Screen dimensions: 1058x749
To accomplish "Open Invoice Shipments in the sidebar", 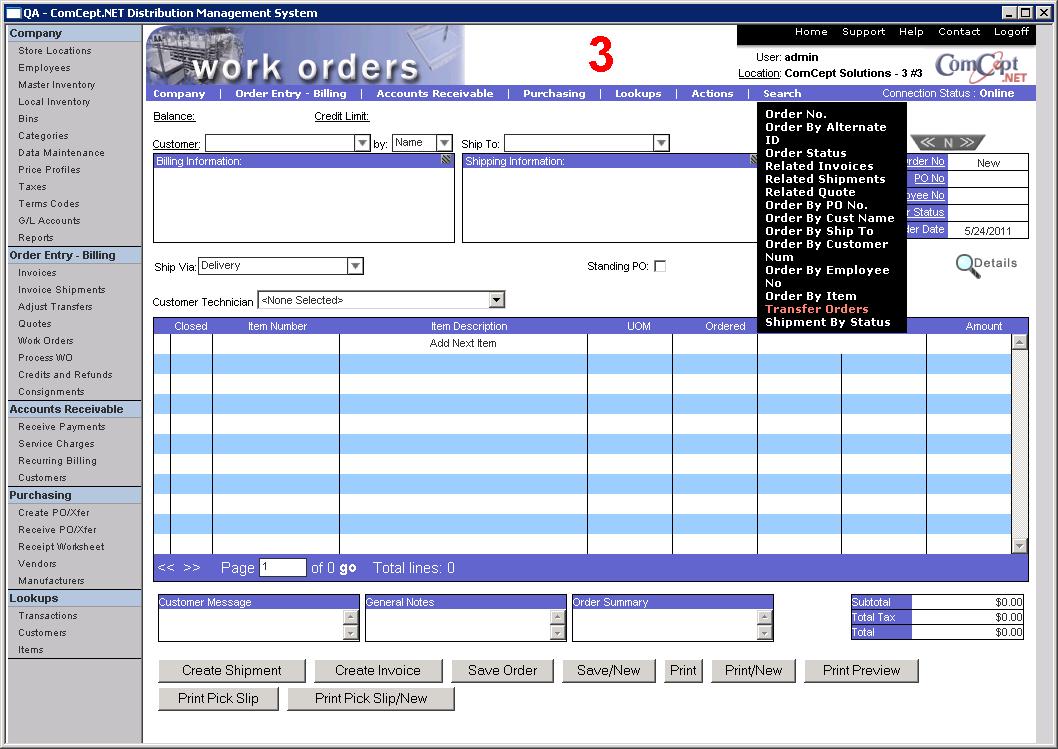I will pos(61,290).
